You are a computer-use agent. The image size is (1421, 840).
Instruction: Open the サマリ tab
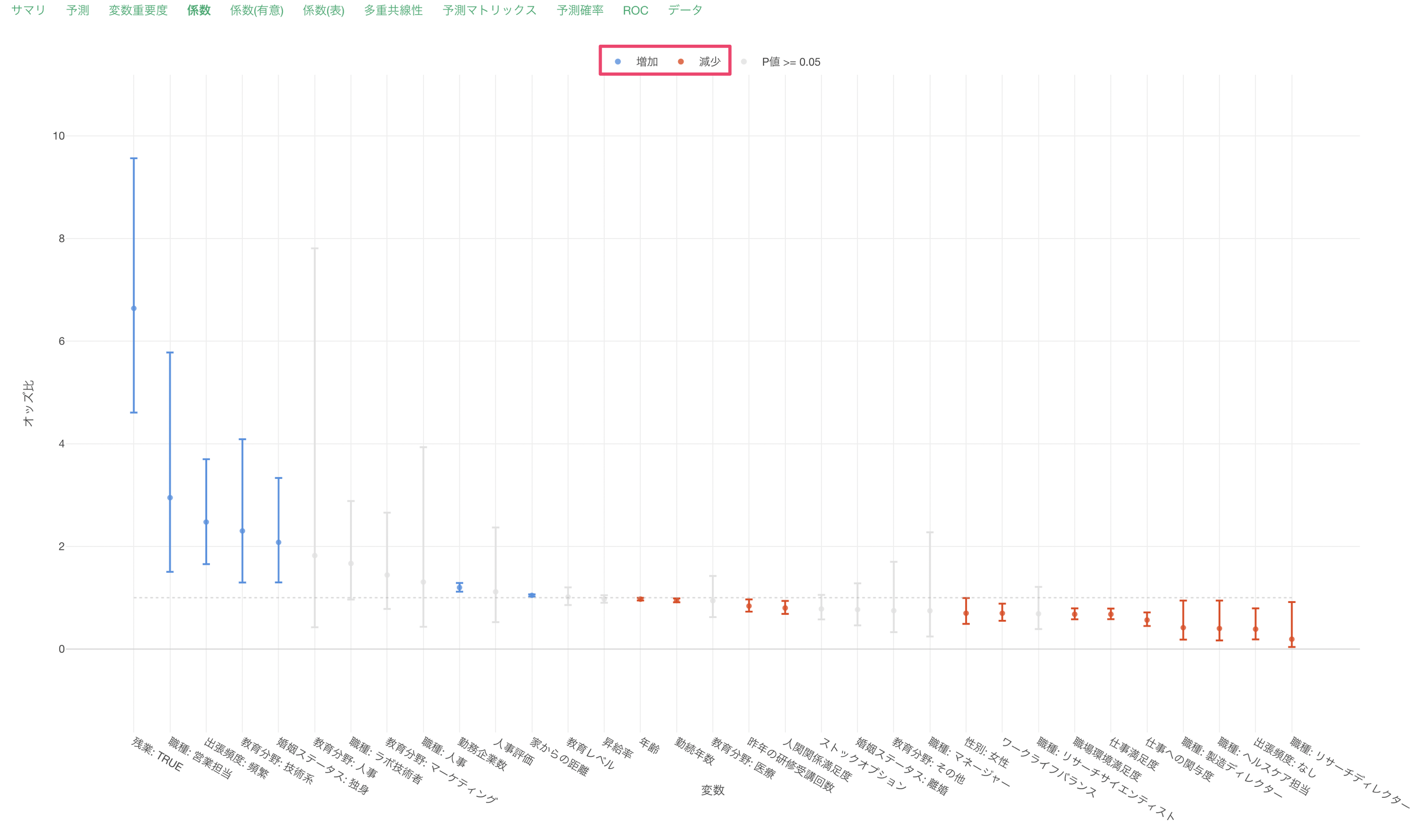click(x=28, y=10)
